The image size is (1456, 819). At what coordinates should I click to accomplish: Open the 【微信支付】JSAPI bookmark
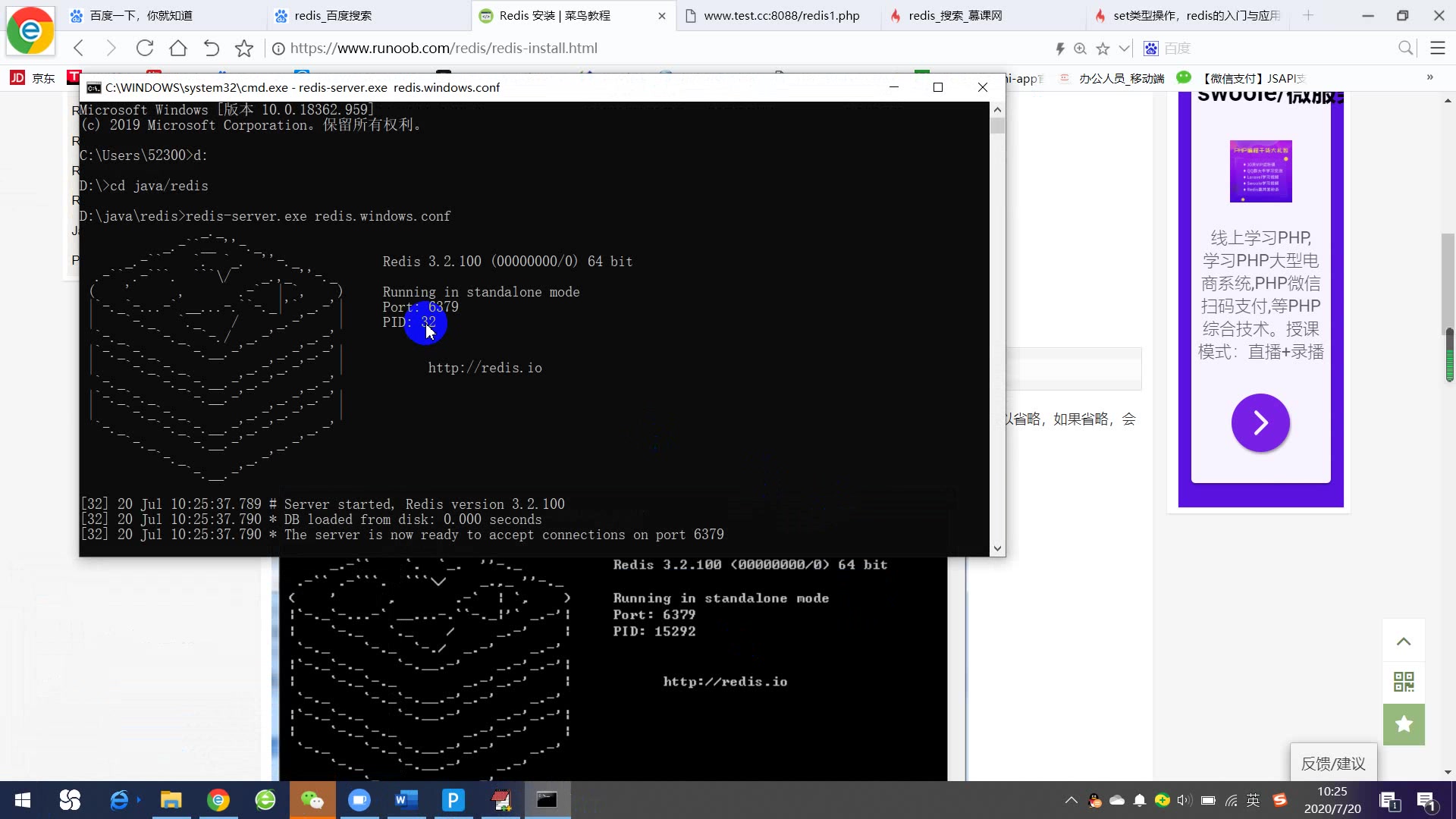1241,78
